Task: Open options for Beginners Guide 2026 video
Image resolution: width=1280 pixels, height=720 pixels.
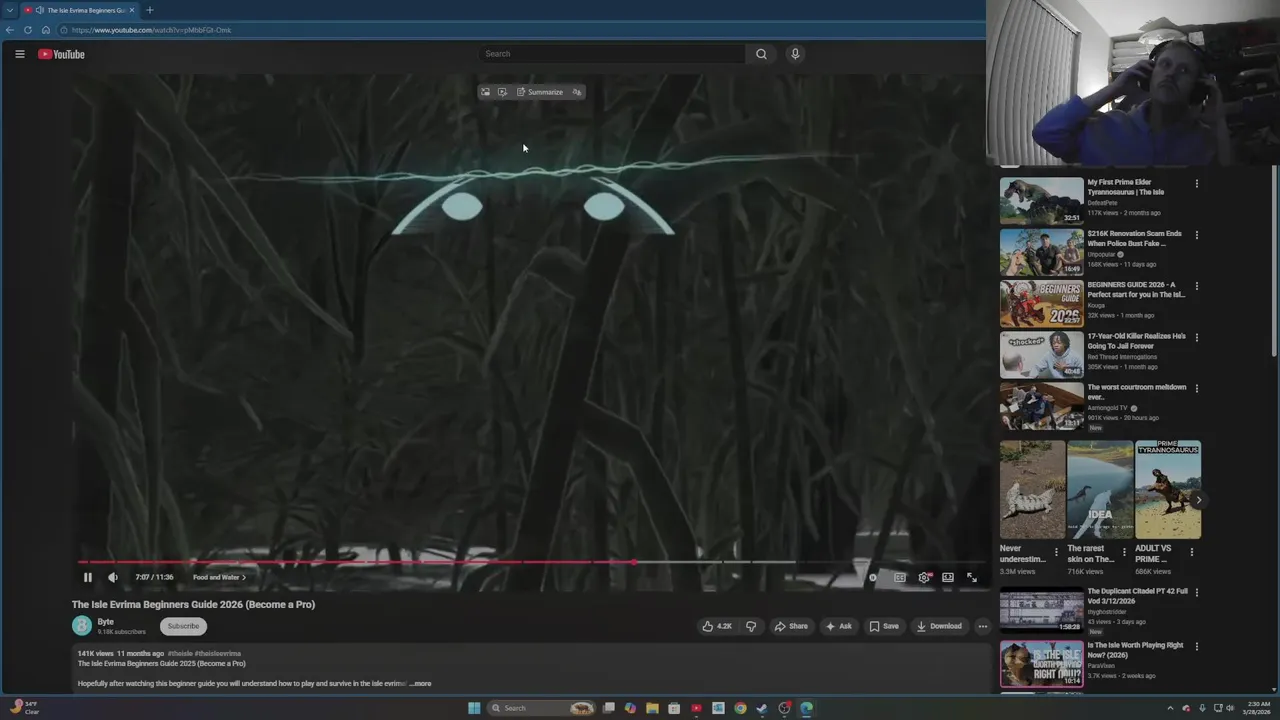Action: (x=1196, y=286)
